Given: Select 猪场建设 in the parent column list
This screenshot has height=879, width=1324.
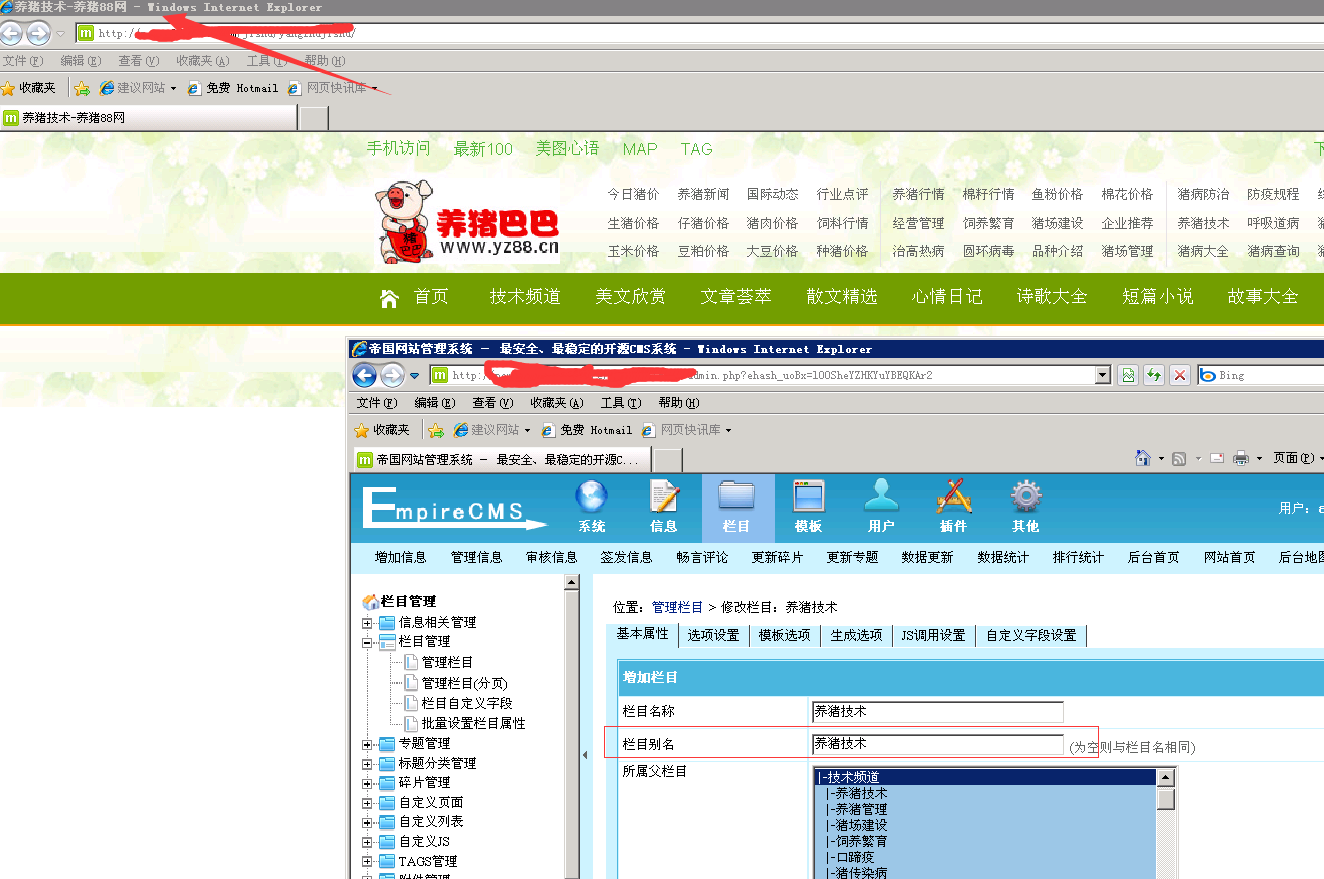Looking at the screenshot, I should click(x=861, y=825).
